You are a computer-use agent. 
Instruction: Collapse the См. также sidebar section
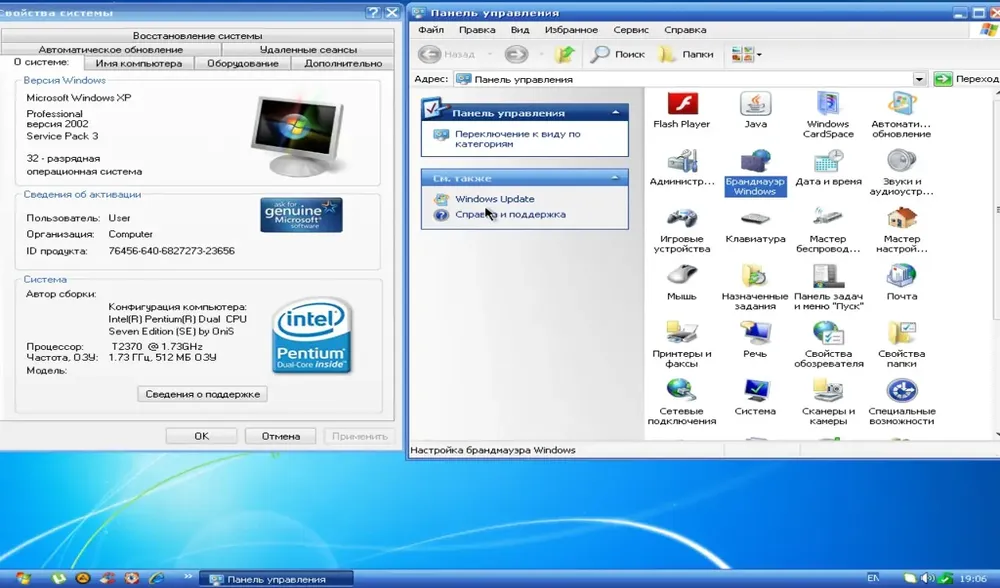tap(615, 178)
